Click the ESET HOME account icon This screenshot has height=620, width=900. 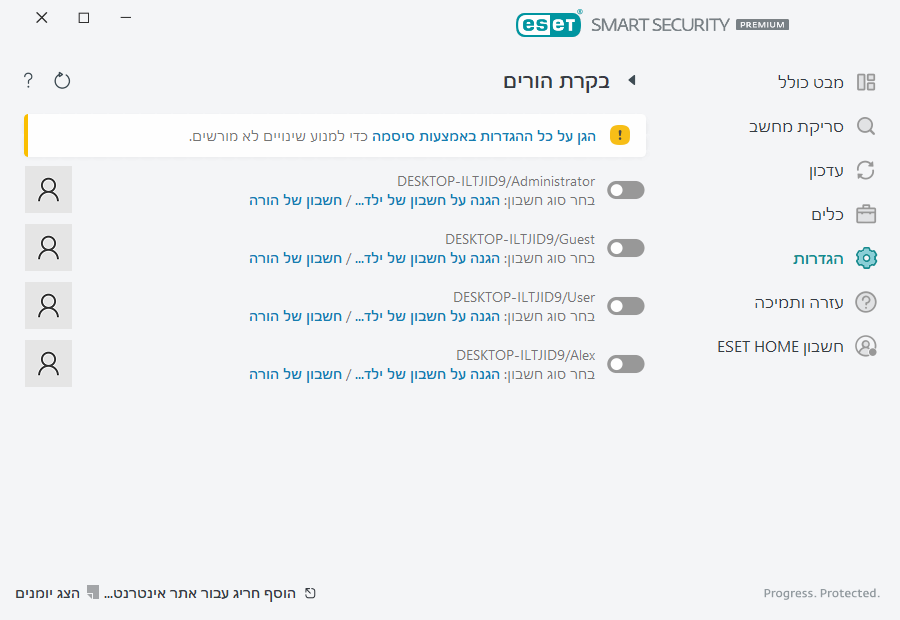click(x=866, y=346)
